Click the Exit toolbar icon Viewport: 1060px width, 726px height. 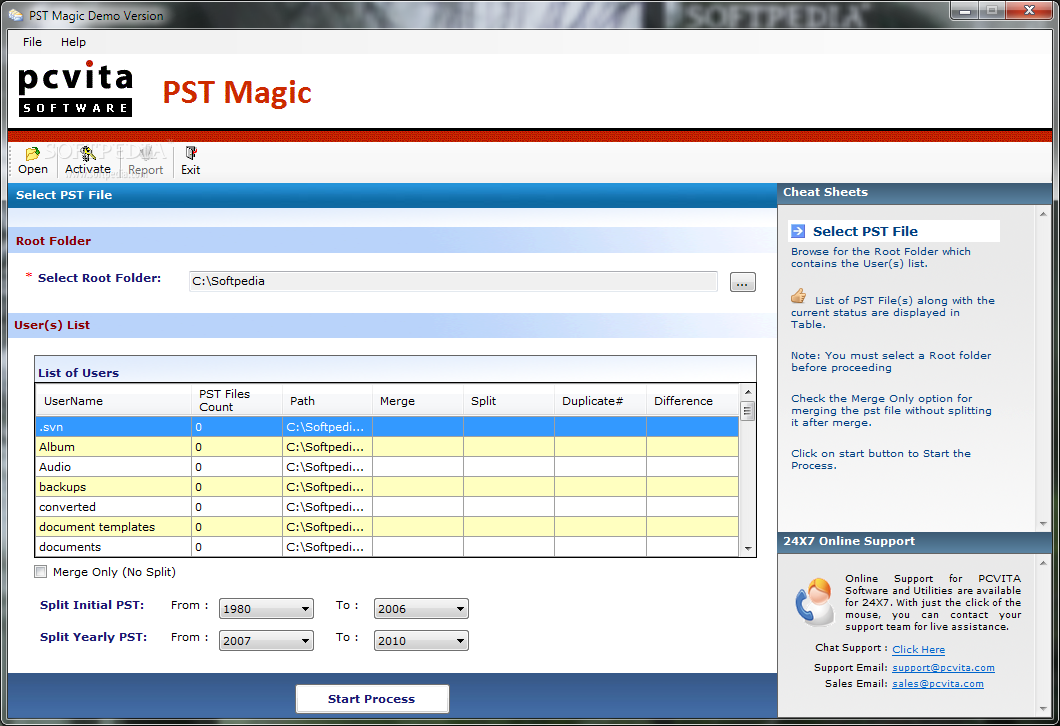pos(191,153)
